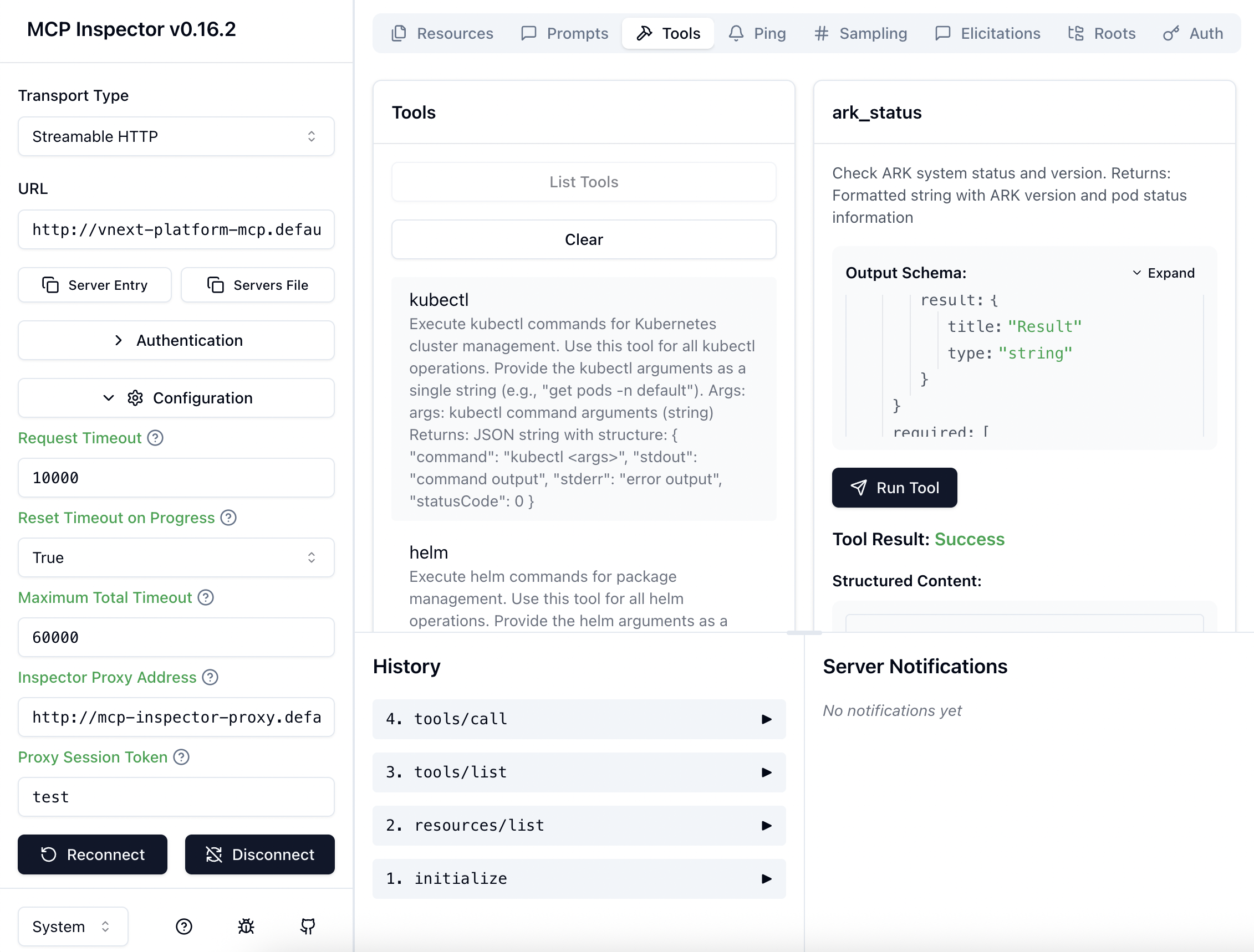
Task: Click Inspector Proxy Address help icon
Action: (x=210, y=677)
